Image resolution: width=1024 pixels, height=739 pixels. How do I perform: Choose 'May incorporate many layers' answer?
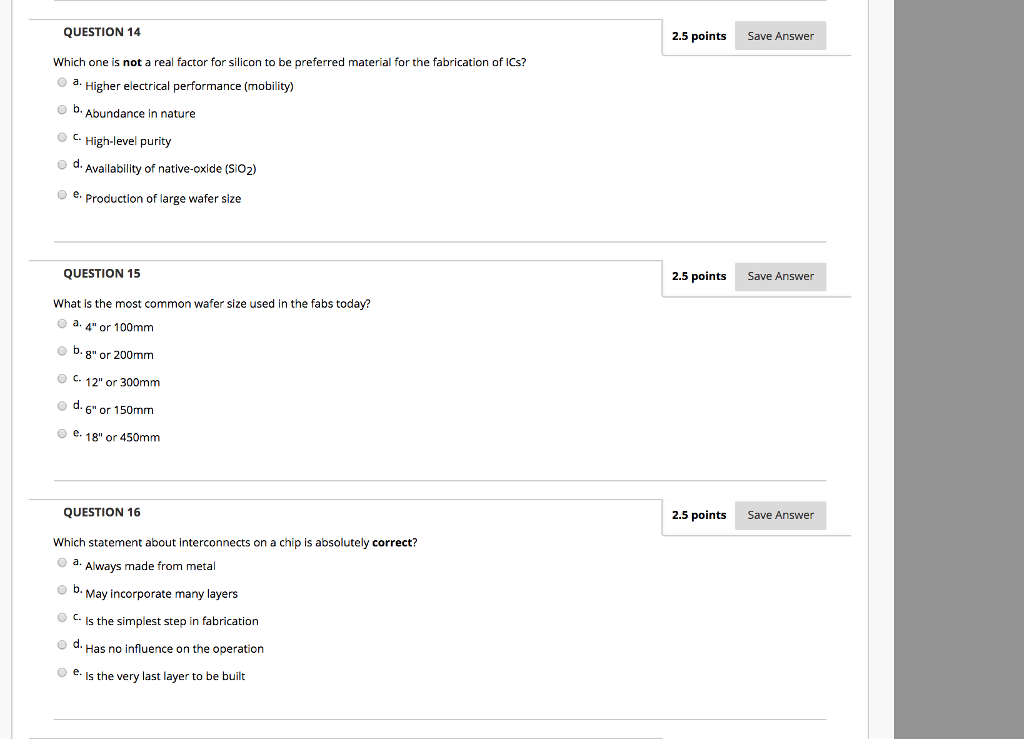[61, 589]
